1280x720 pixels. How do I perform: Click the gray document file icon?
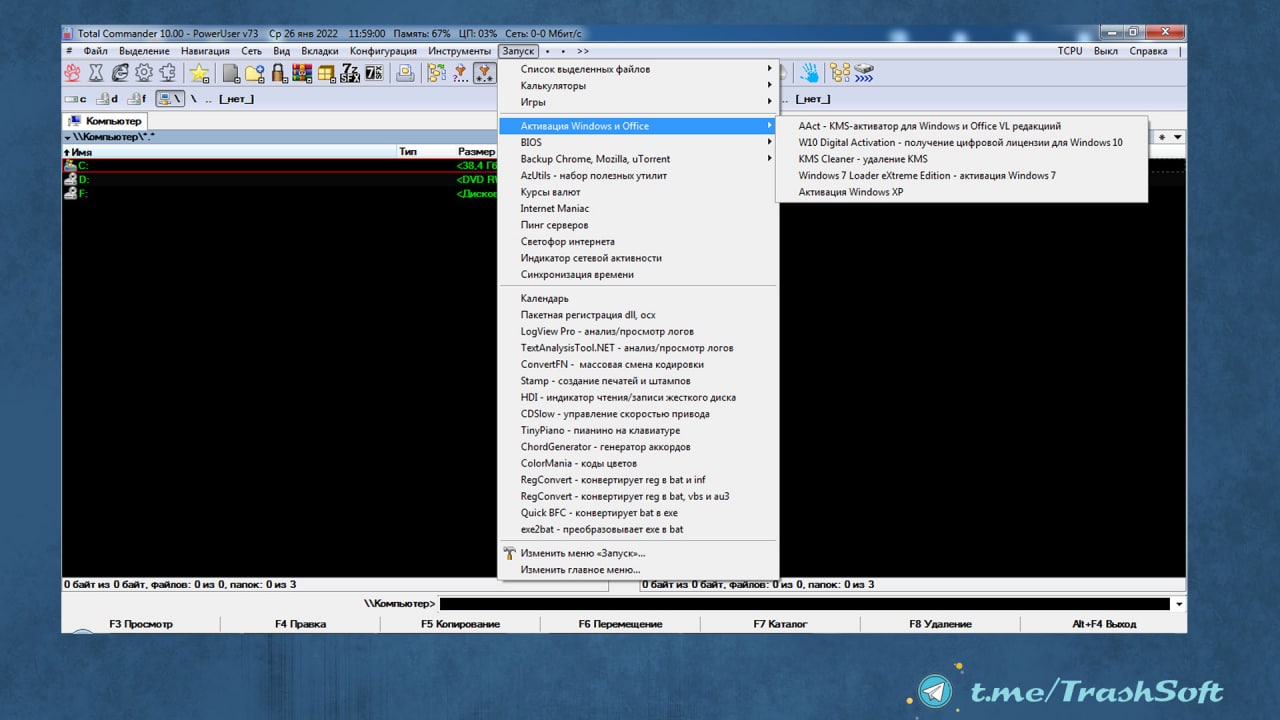tap(231, 72)
